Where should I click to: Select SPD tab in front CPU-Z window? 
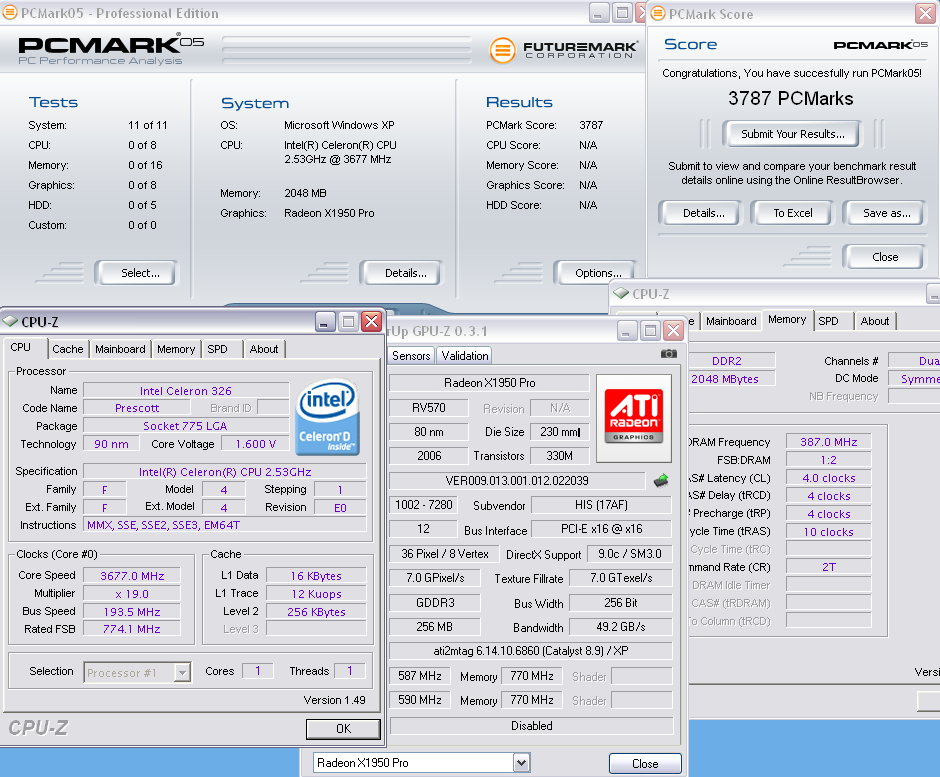click(x=217, y=349)
